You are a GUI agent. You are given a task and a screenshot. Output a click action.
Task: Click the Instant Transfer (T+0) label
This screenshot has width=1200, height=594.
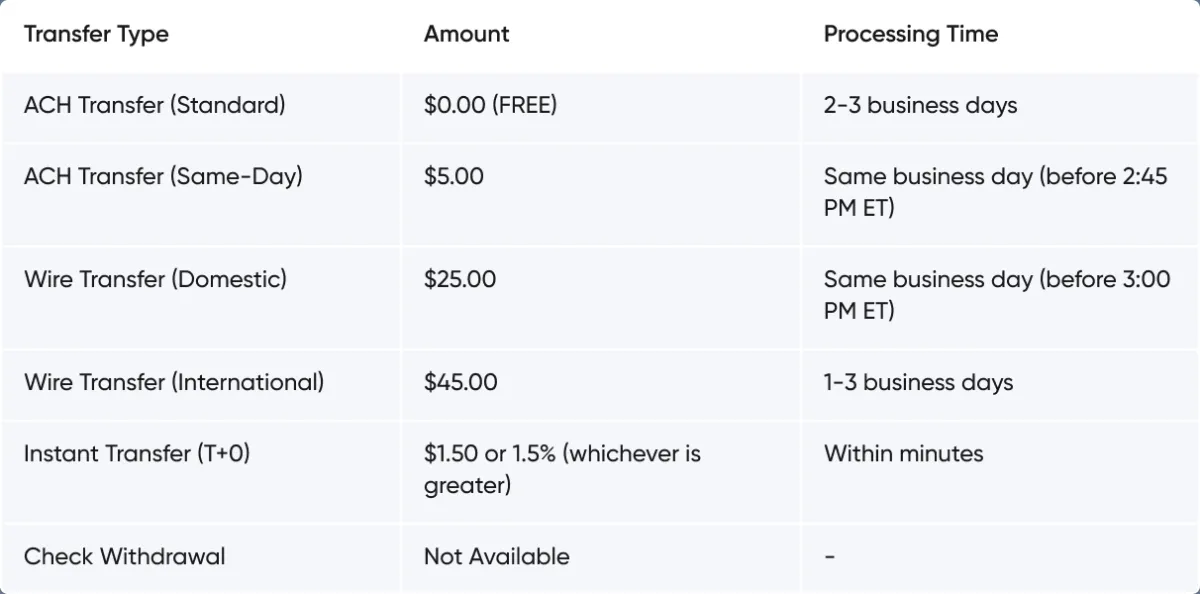[137, 454]
